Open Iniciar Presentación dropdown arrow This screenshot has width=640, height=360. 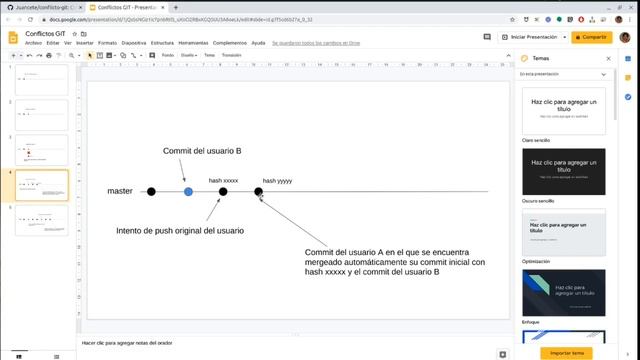(564, 37)
